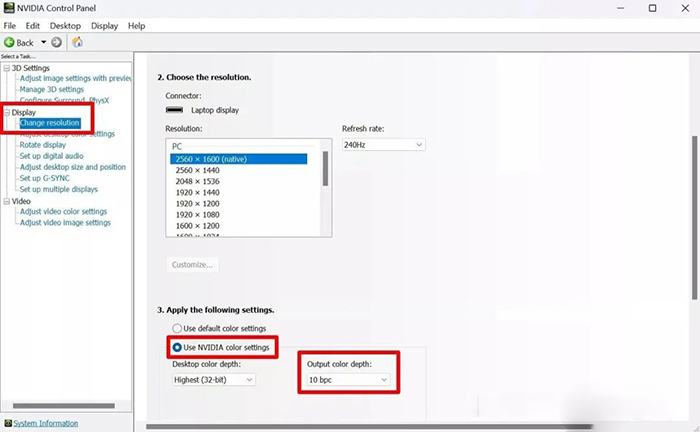Collapse the 3D Settings tree node
This screenshot has width=700, height=432.
(x=7, y=68)
